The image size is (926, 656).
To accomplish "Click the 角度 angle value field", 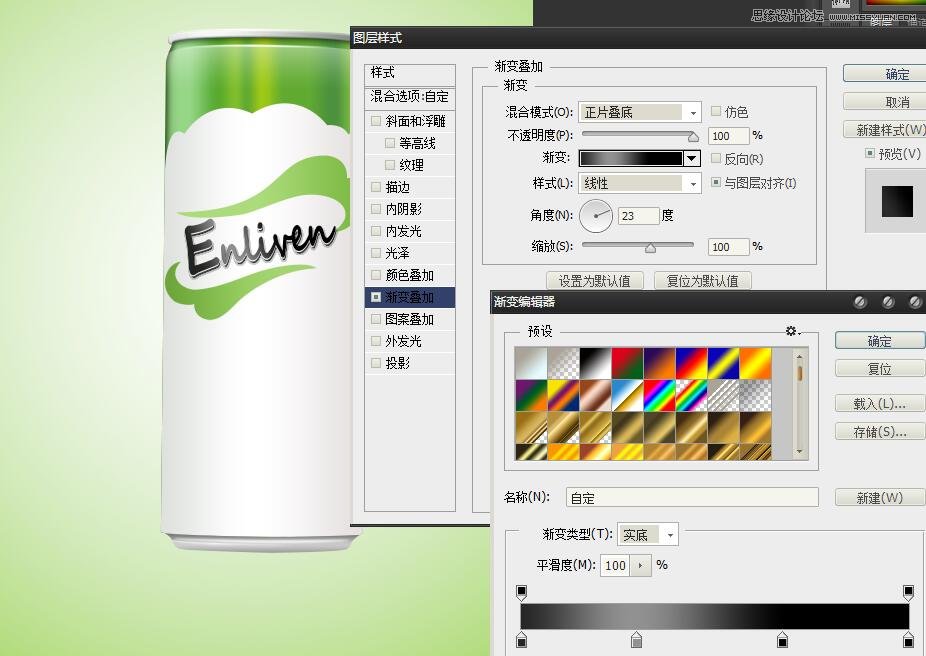I will [638, 216].
